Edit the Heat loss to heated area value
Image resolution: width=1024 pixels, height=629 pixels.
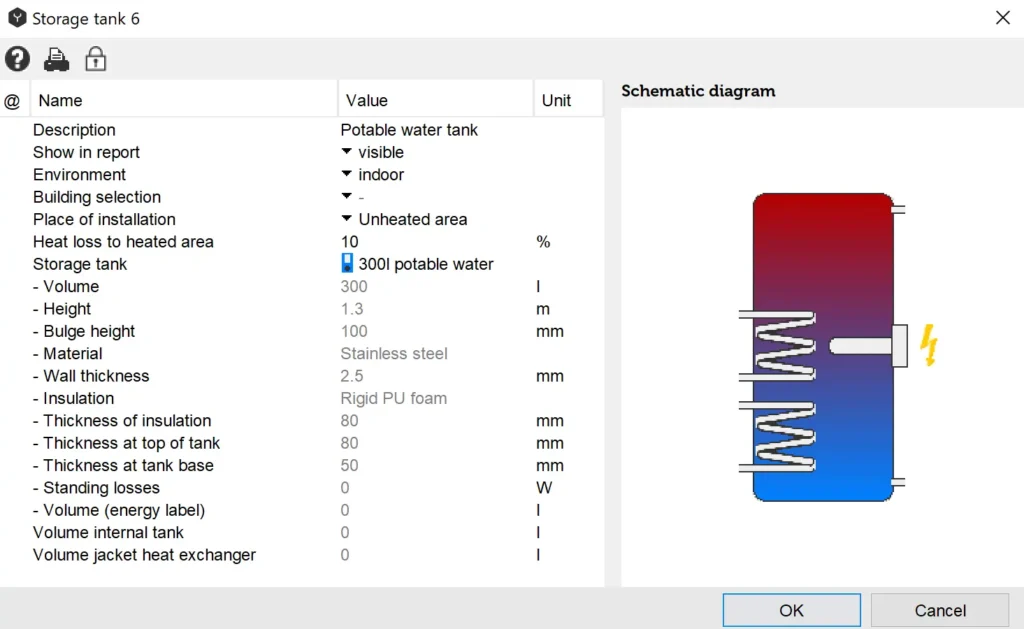pyautogui.click(x=349, y=241)
